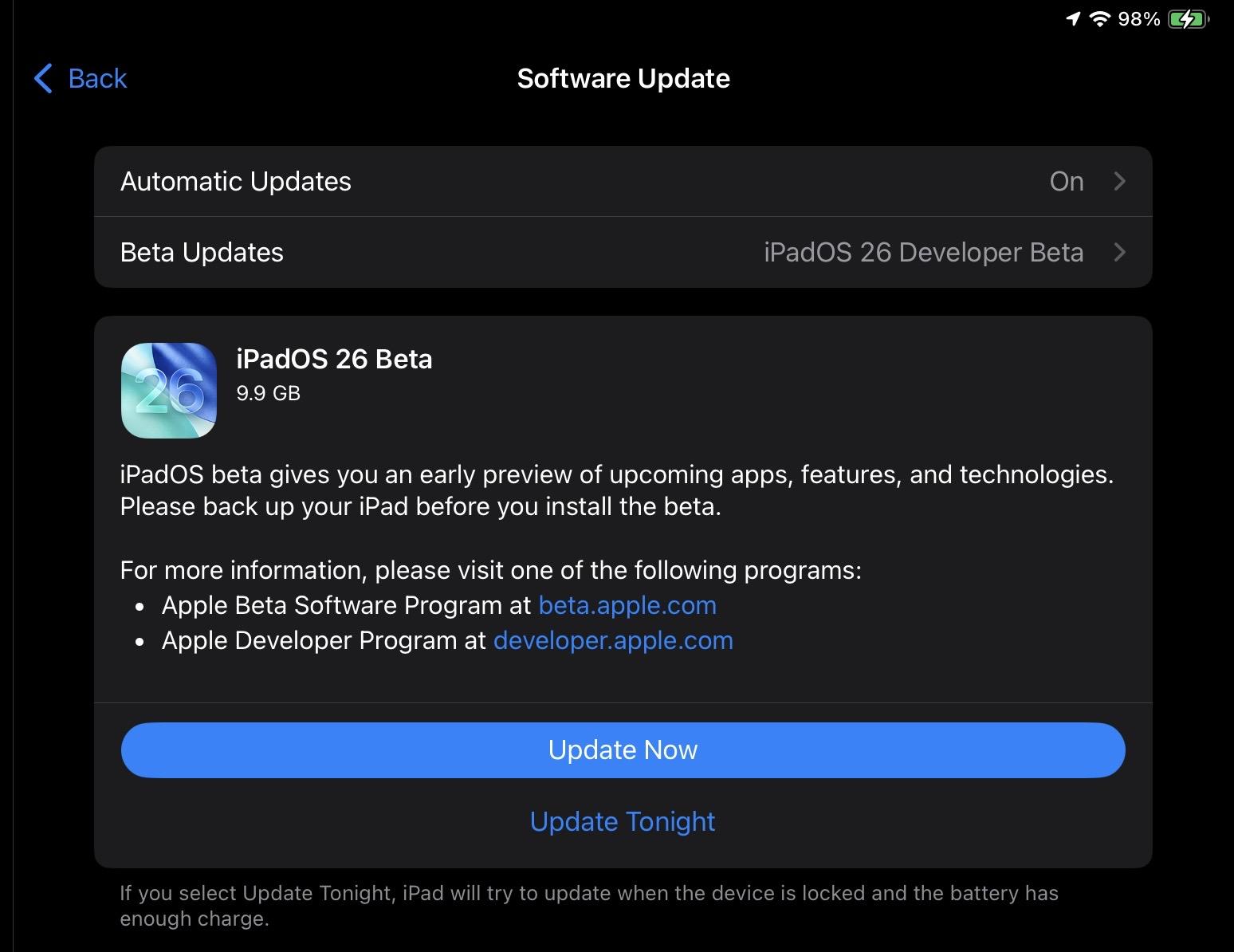Open the developer.apple.com link
The width and height of the screenshot is (1234, 952).
coord(613,640)
